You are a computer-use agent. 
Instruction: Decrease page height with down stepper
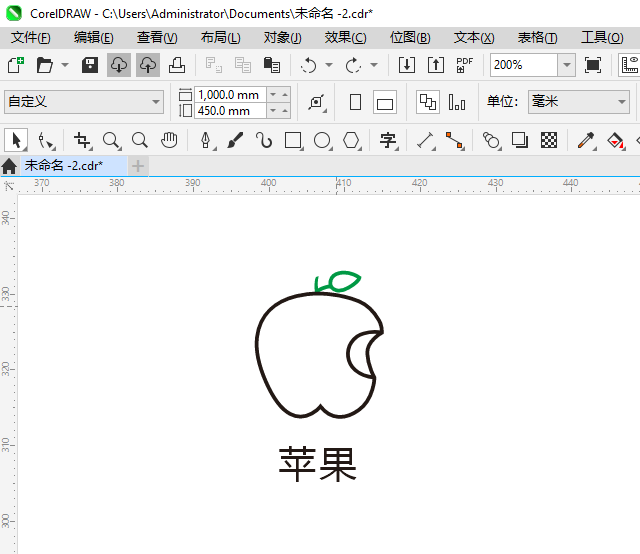pyautogui.click(x=273, y=111)
